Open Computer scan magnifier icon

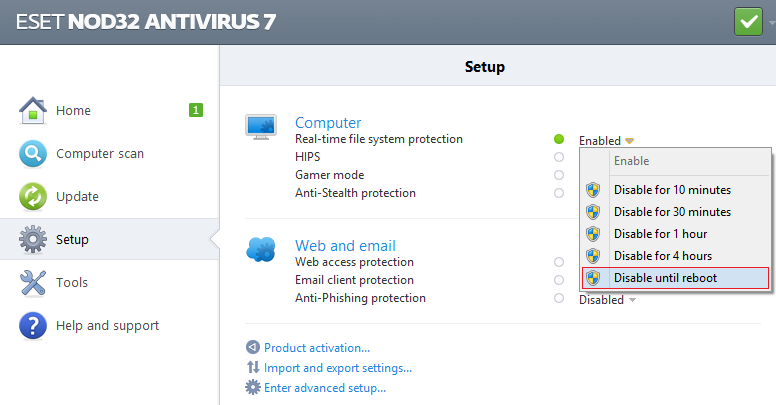pos(33,154)
